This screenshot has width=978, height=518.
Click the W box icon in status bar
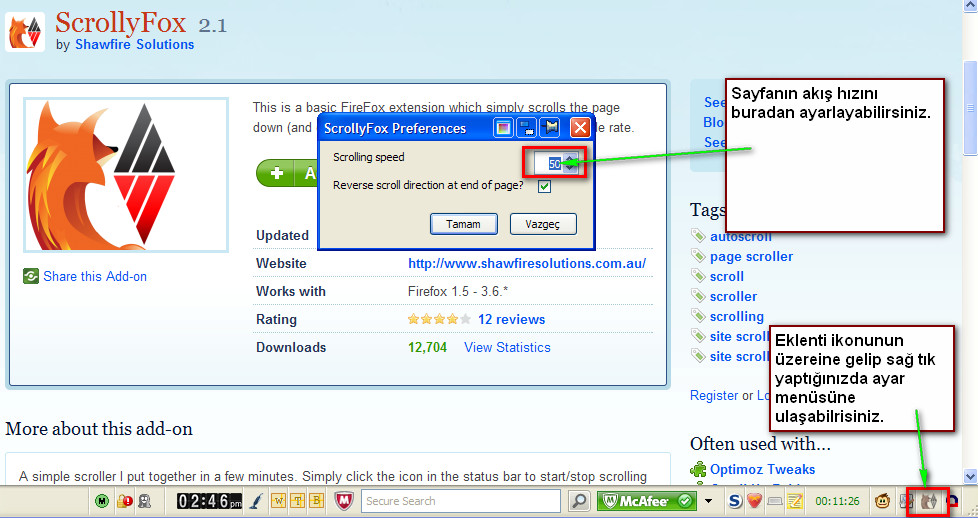click(279, 501)
